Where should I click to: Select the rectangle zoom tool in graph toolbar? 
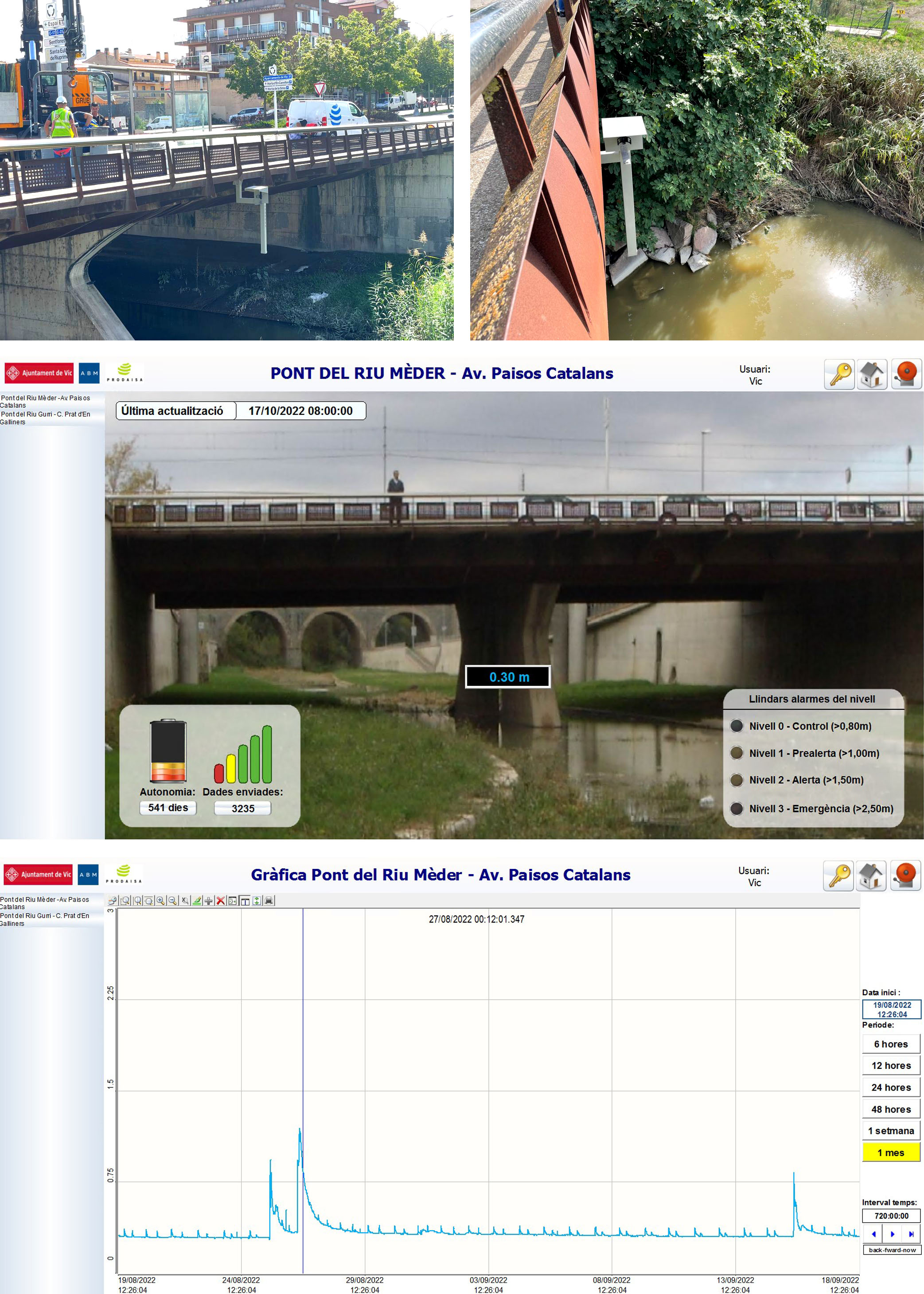(125, 901)
